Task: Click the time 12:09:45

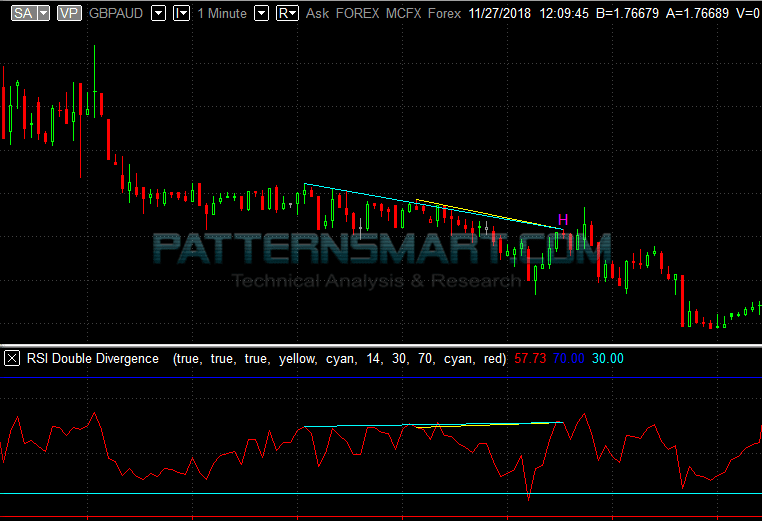Action: tap(564, 13)
